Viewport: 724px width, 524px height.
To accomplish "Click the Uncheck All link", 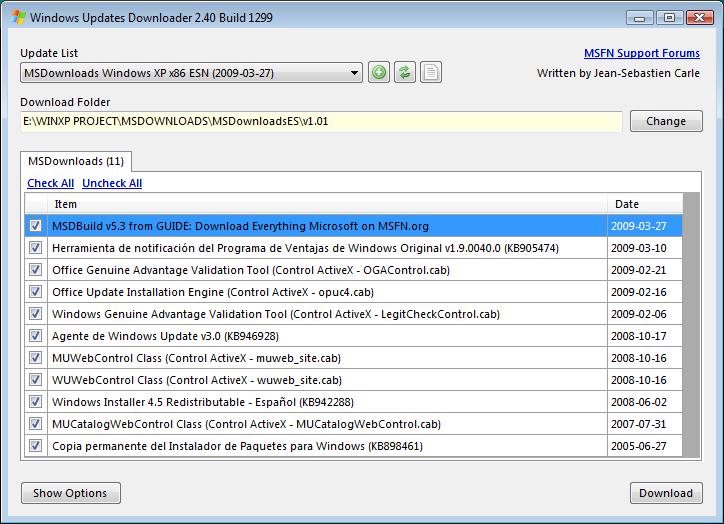I will (x=112, y=183).
